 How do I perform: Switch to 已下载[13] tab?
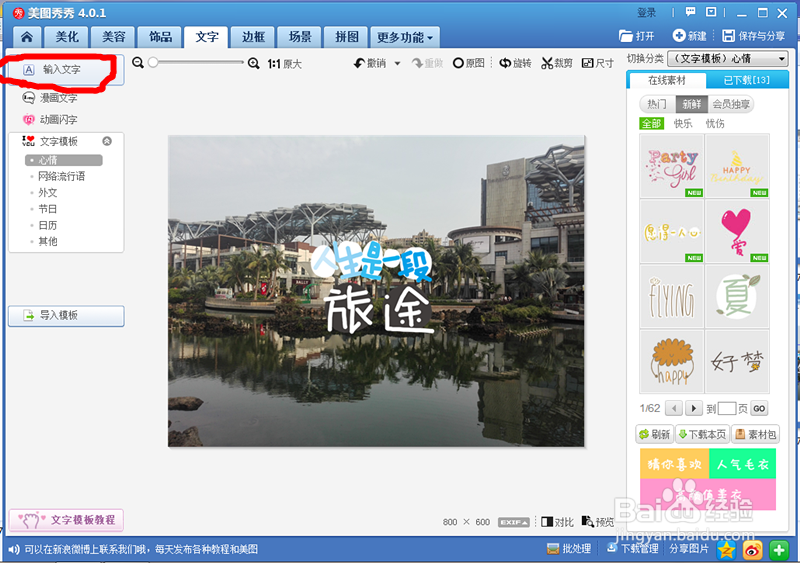pyautogui.click(x=746, y=80)
